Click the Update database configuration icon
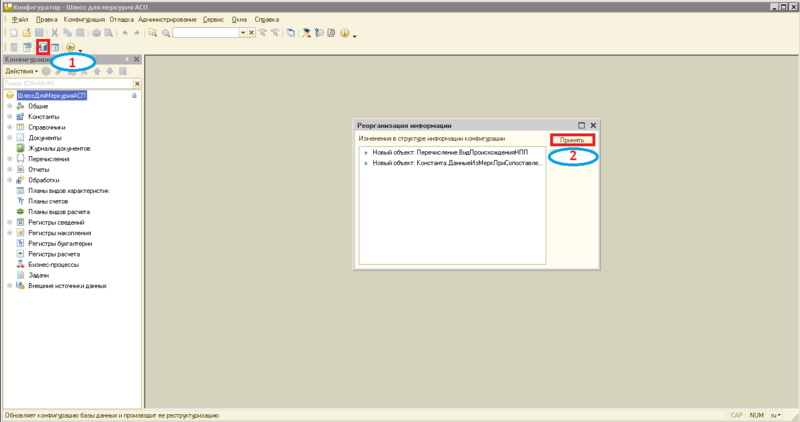The image size is (800, 422). (x=43, y=47)
